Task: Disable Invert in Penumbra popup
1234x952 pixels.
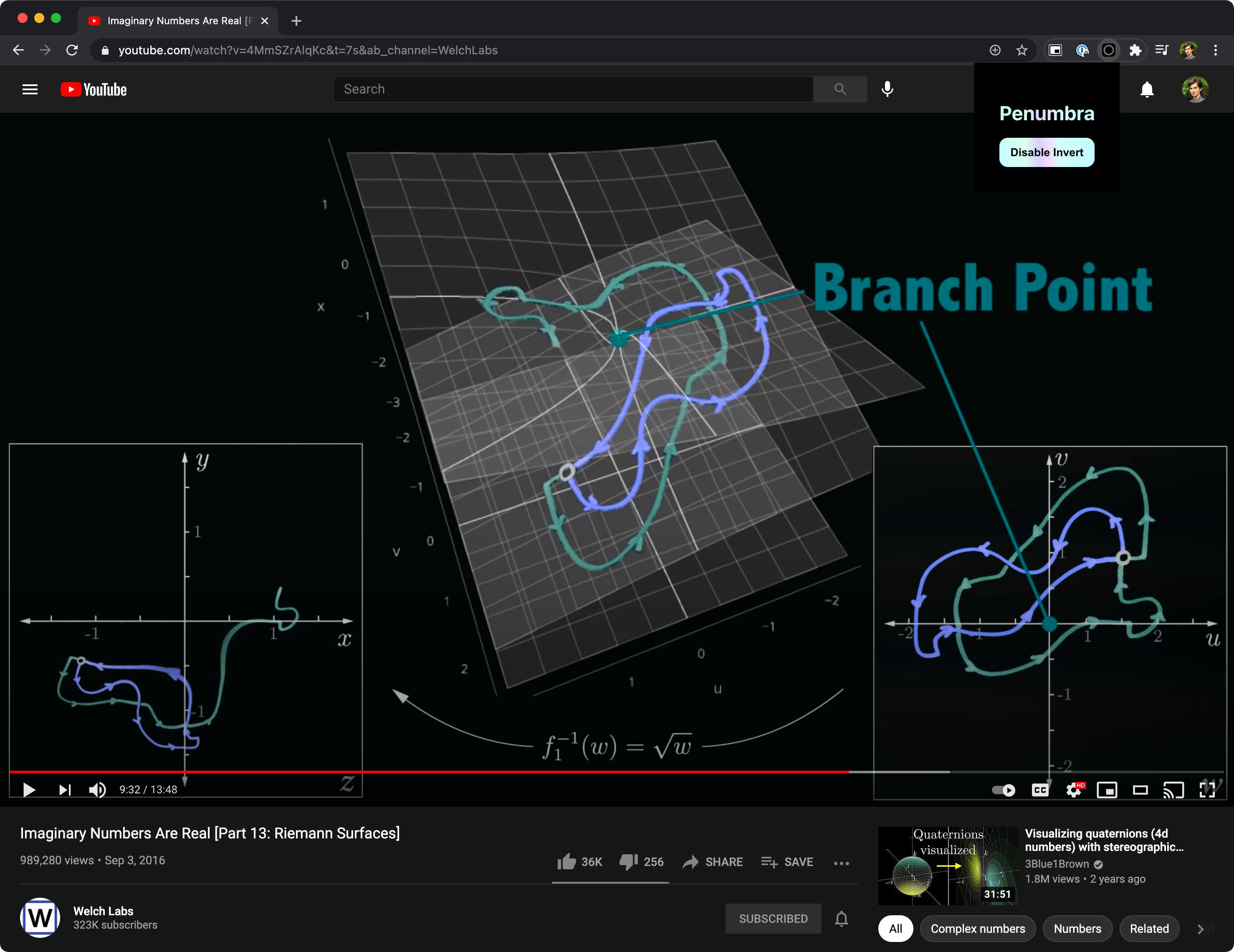Action: pyautogui.click(x=1047, y=152)
